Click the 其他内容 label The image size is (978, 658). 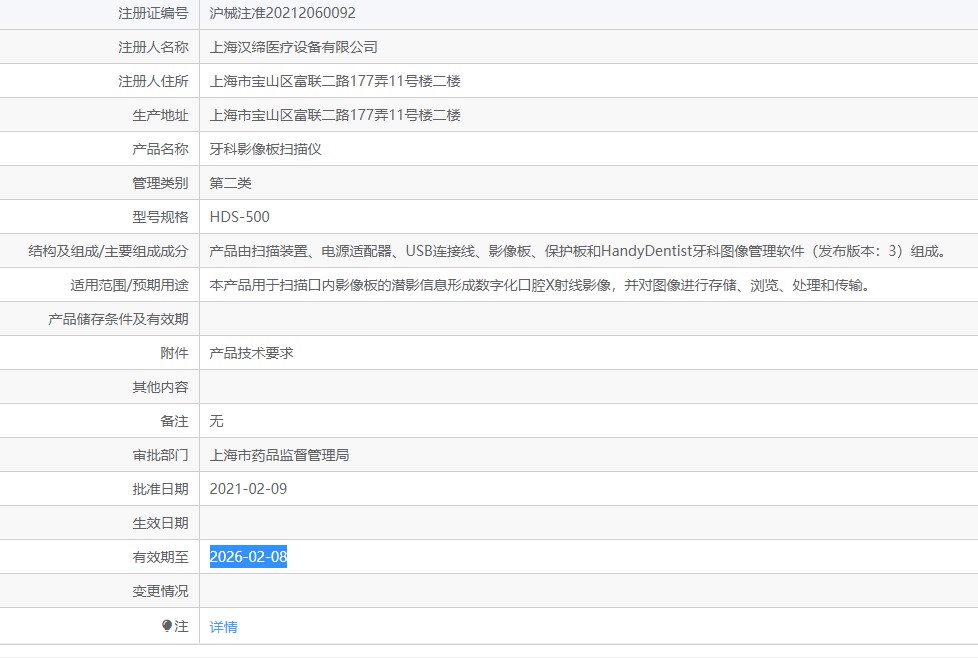click(x=160, y=387)
